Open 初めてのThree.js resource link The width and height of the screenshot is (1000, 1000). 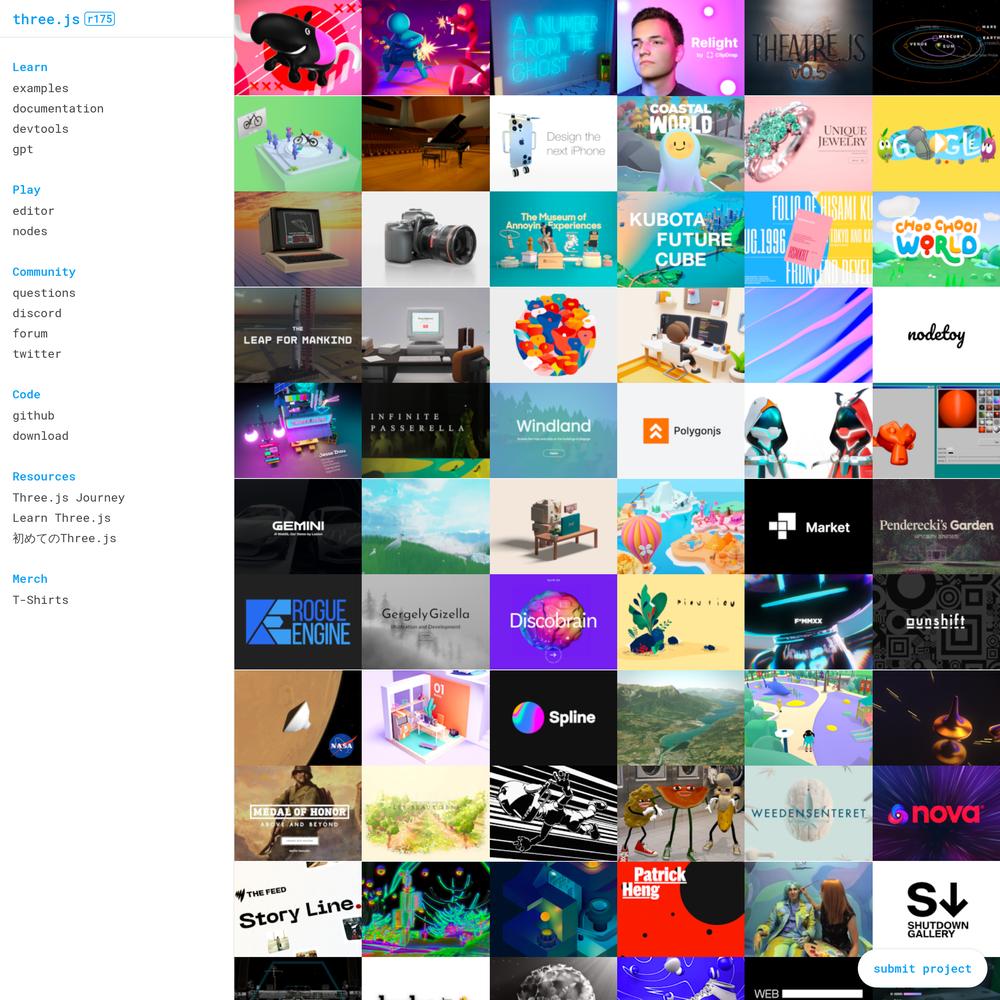coord(64,538)
